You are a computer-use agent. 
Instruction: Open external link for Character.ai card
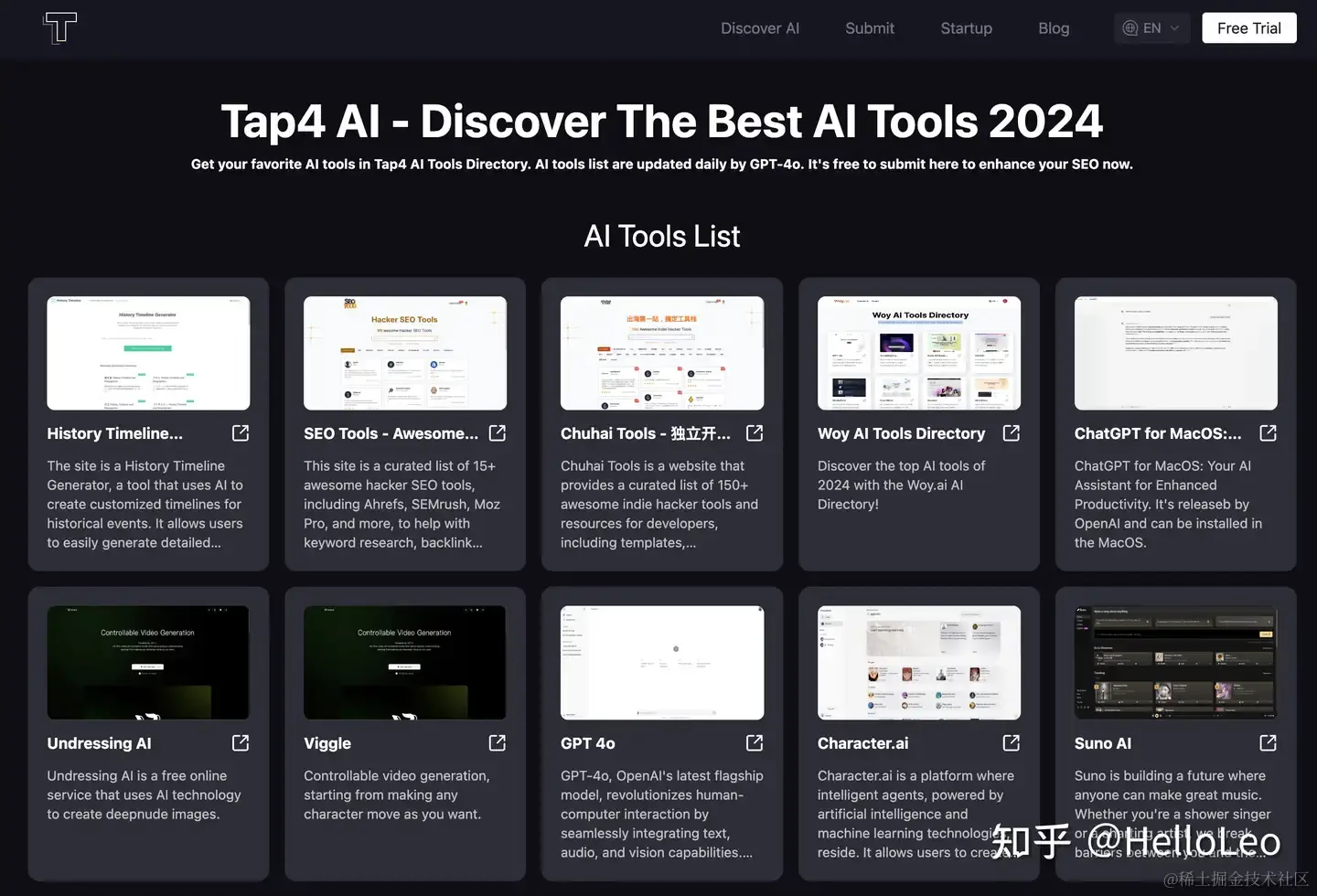coord(1012,743)
